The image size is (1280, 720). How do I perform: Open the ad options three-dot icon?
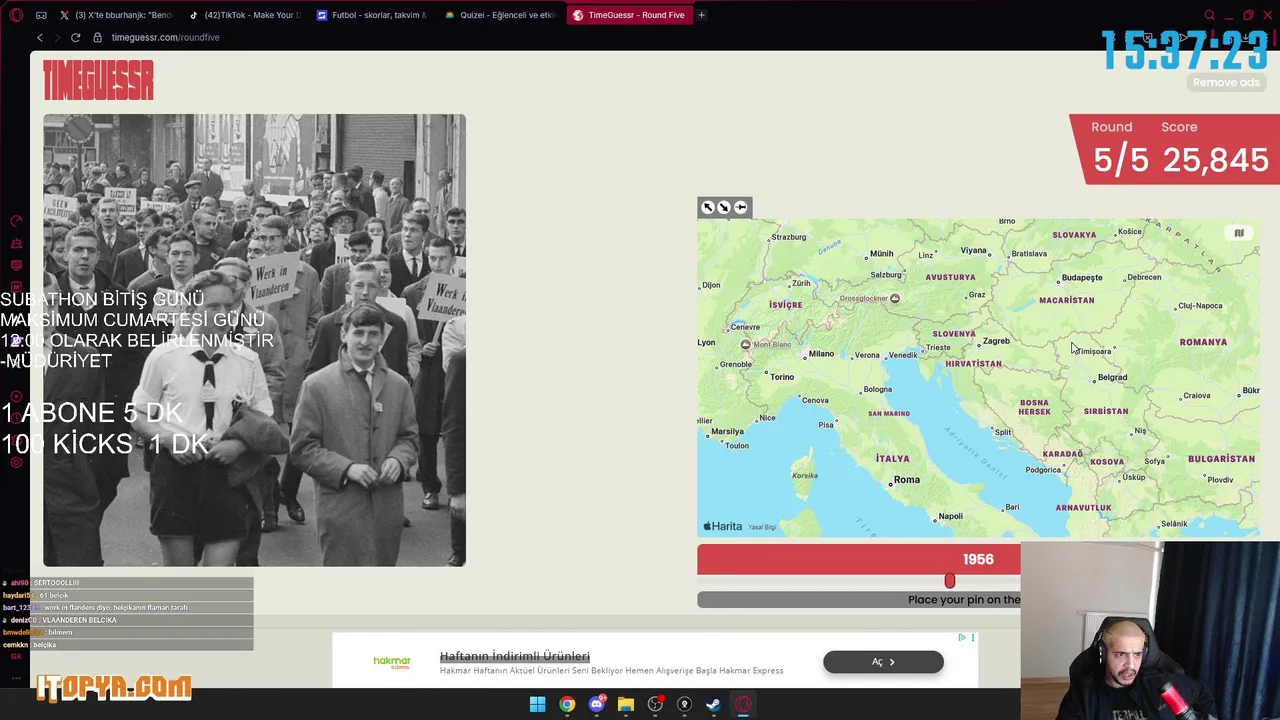pyautogui.click(x=972, y=637)
